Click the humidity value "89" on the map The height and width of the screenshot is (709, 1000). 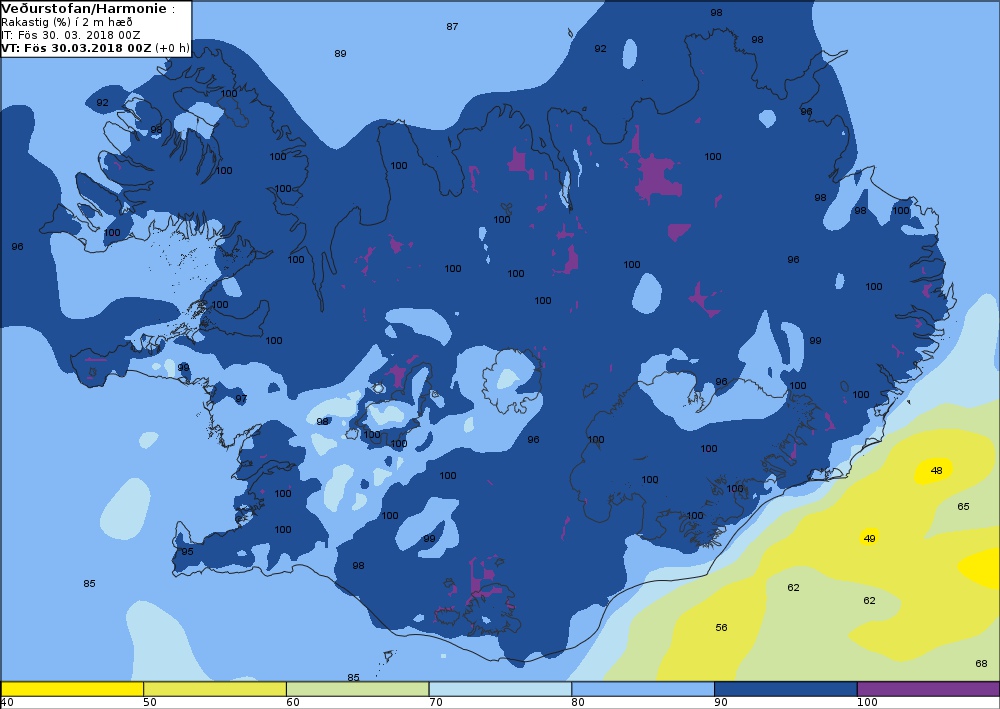[x=341, y=54]
